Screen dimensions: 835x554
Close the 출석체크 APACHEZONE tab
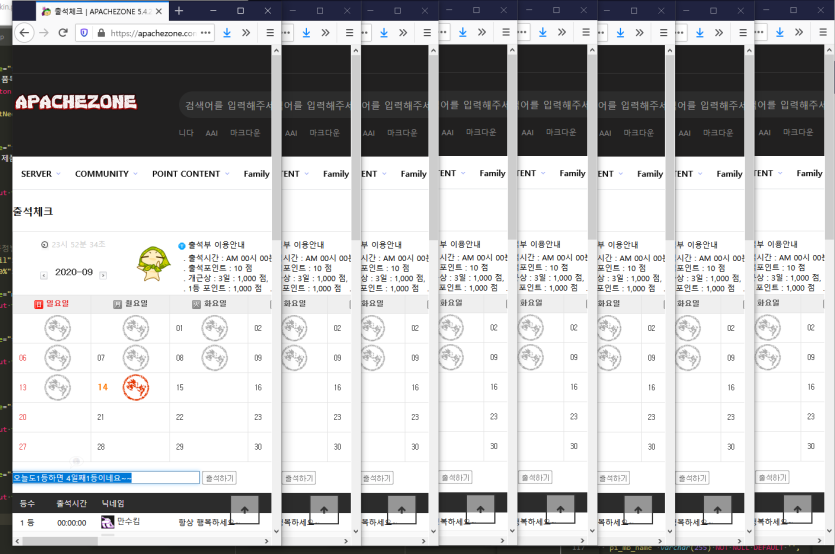(x=159, y=11)
